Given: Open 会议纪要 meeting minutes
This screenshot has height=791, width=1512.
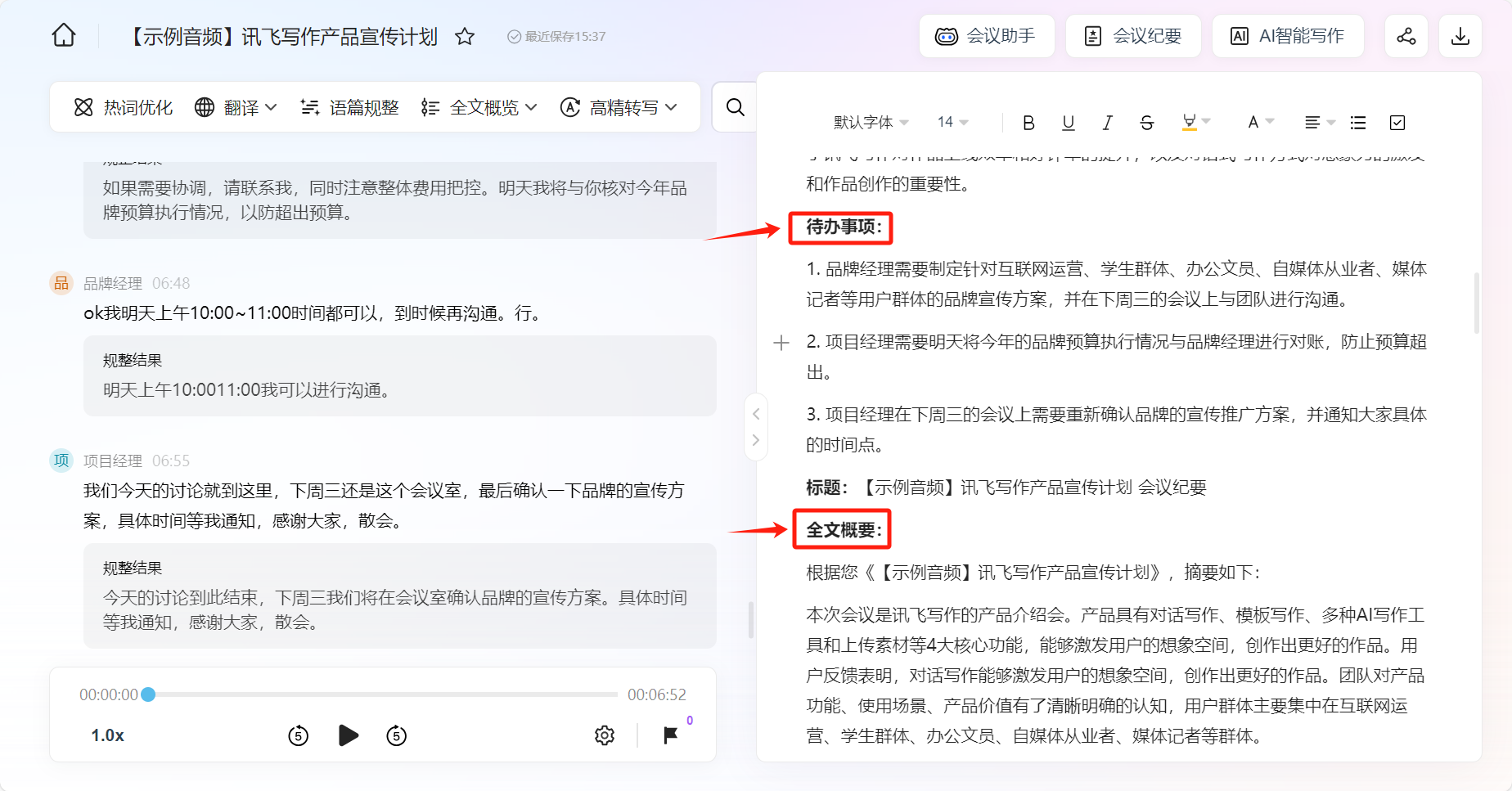Looking at the screenshot, I should coord(1132,36).
